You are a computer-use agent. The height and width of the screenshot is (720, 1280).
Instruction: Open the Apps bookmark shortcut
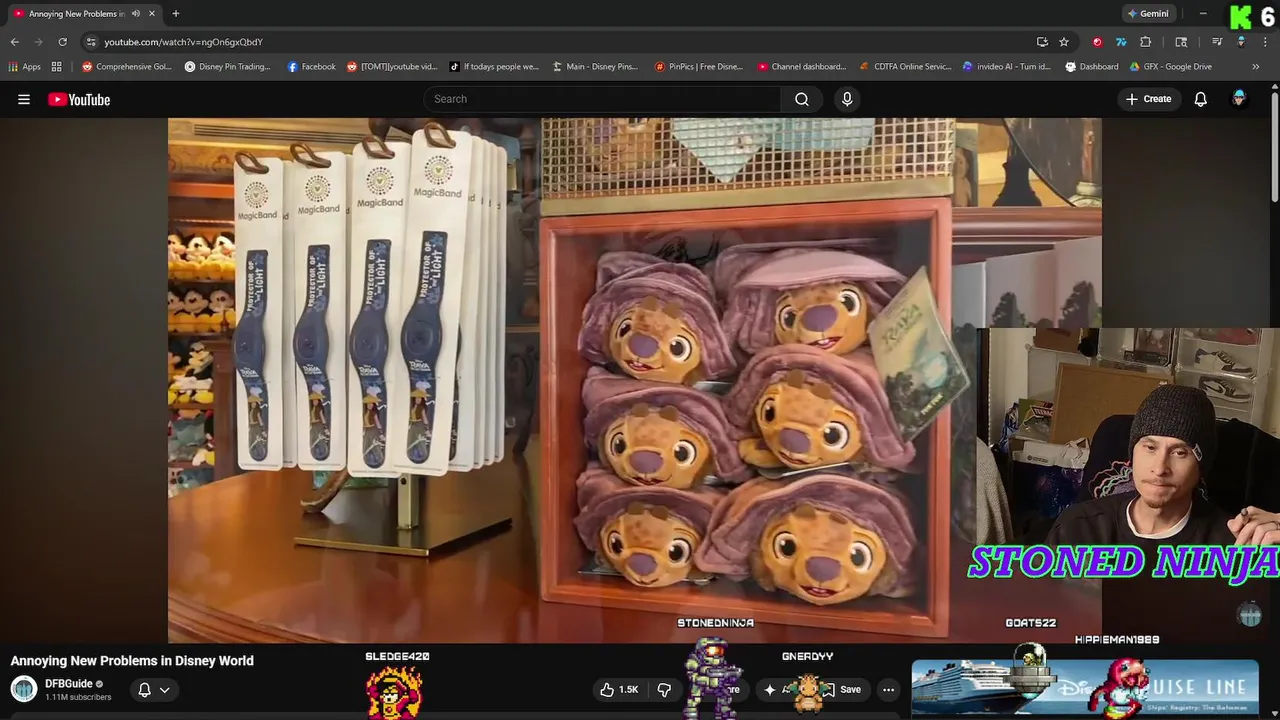[25, 67]
